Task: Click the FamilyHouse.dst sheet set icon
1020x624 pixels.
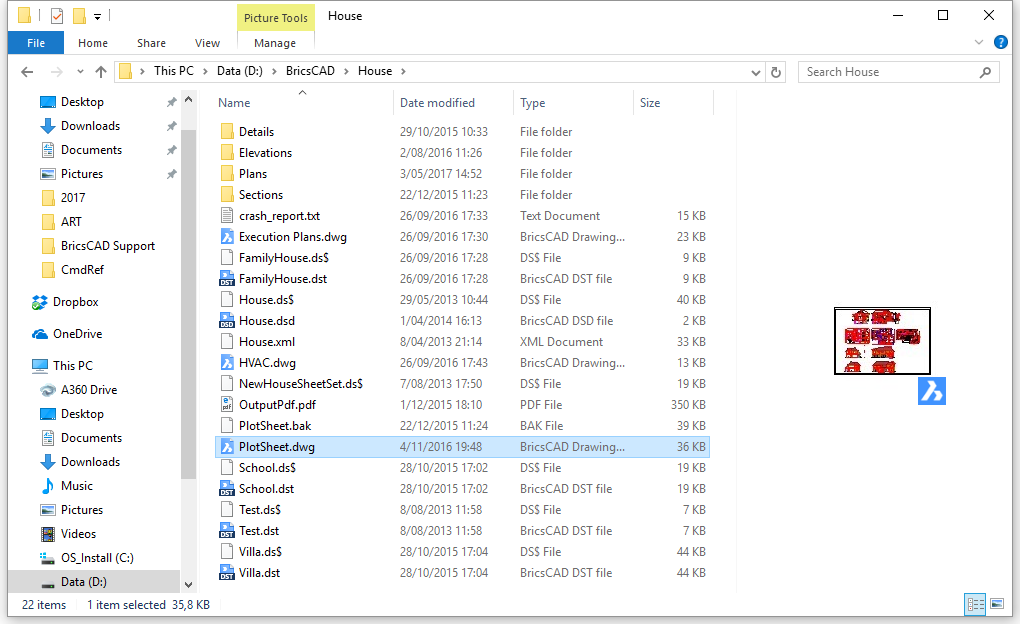Action: tap(227, 279)
